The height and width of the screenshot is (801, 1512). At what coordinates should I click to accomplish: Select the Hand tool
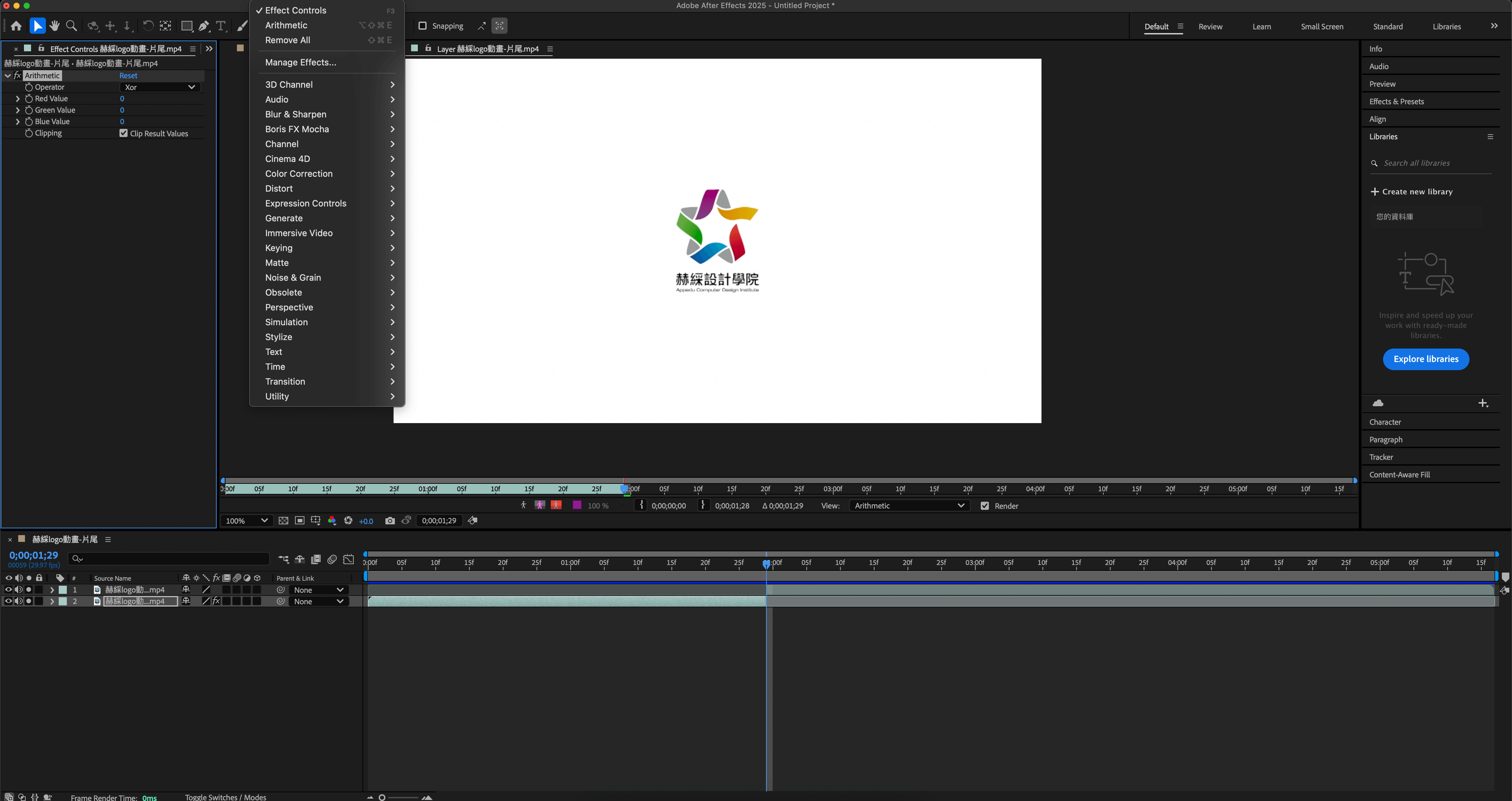55,26
